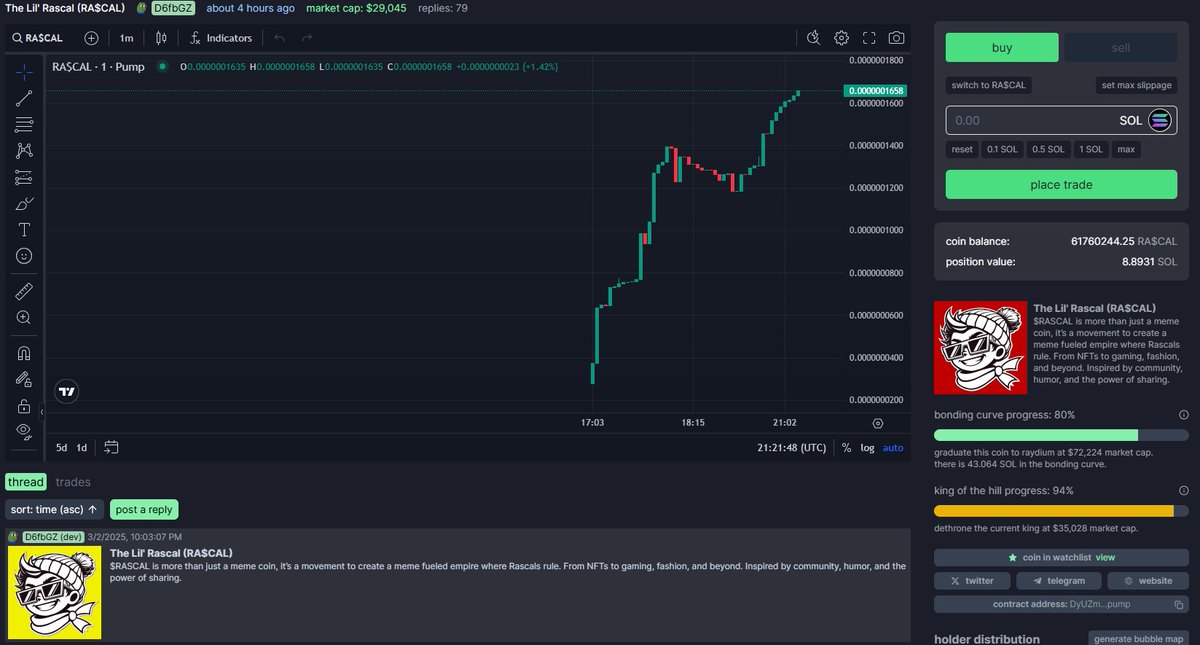This screenshot has height=645, width=1200.
Task: View the coin watchlist
Action: 1061,557
